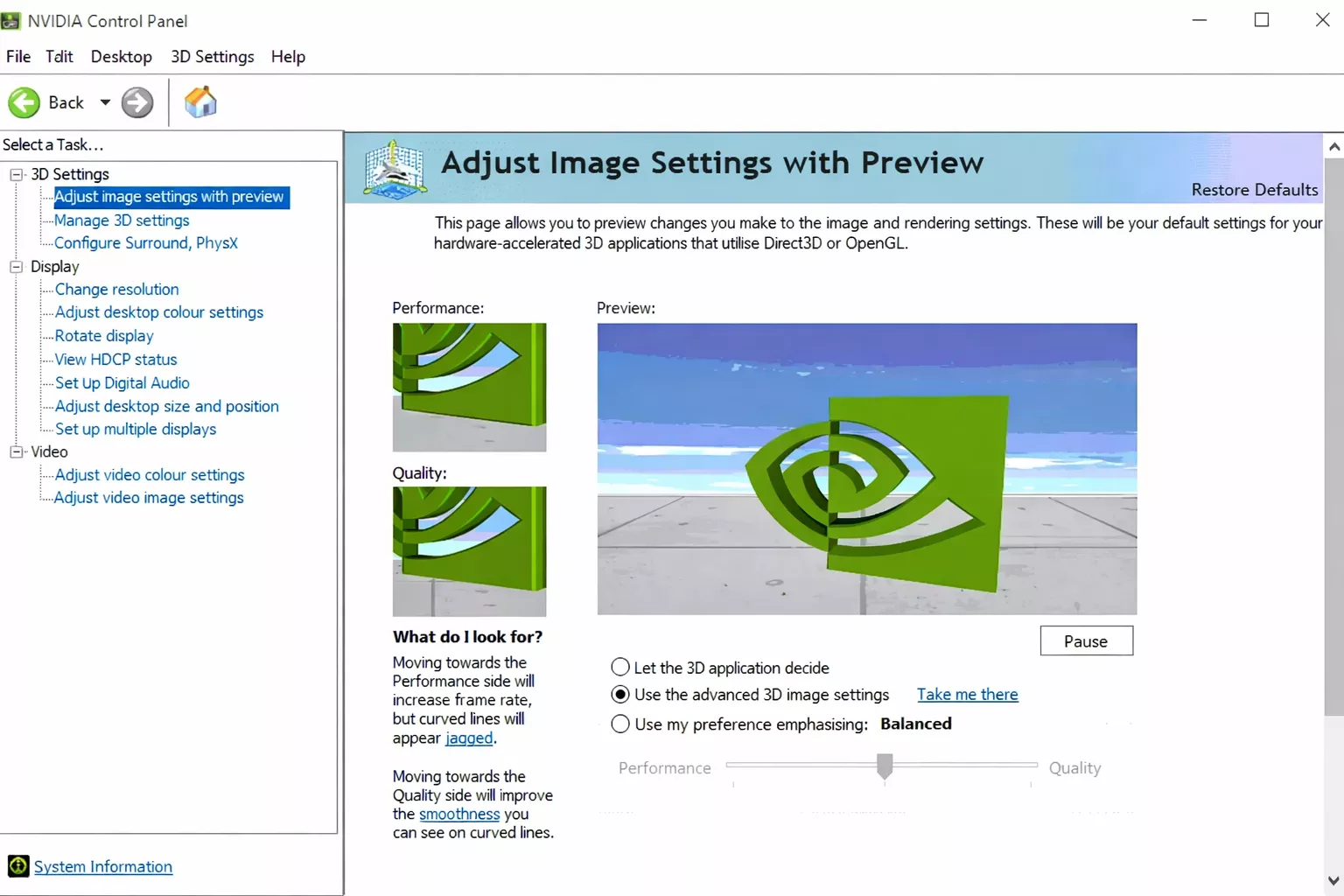Screen dimensions: 1344x896
Task: Open the File menu
Action: (18, 57)
